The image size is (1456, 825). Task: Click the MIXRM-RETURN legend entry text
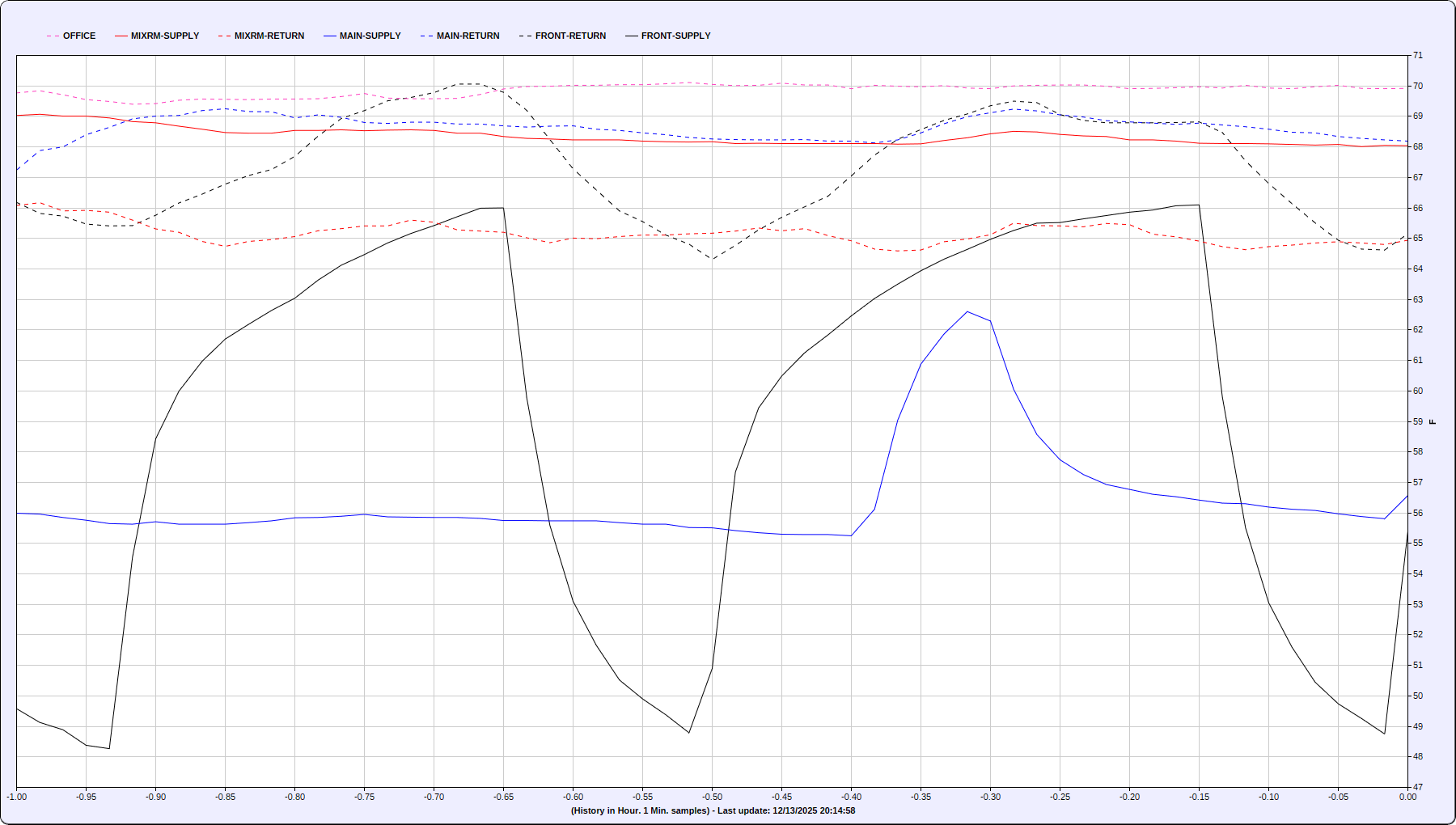[269, 36]
